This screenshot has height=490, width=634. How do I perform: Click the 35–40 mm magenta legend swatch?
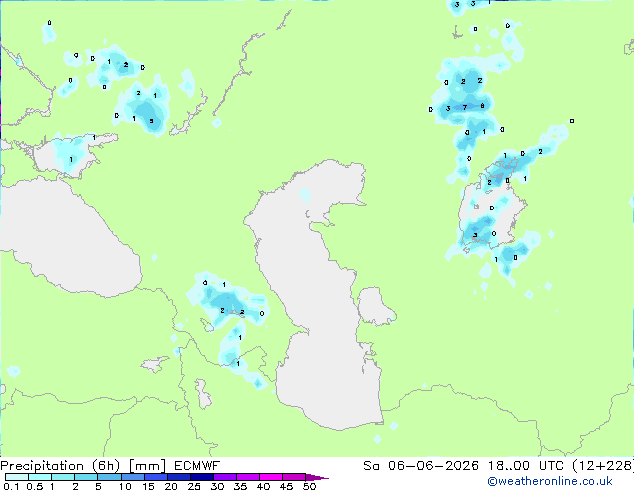[248, 477]
